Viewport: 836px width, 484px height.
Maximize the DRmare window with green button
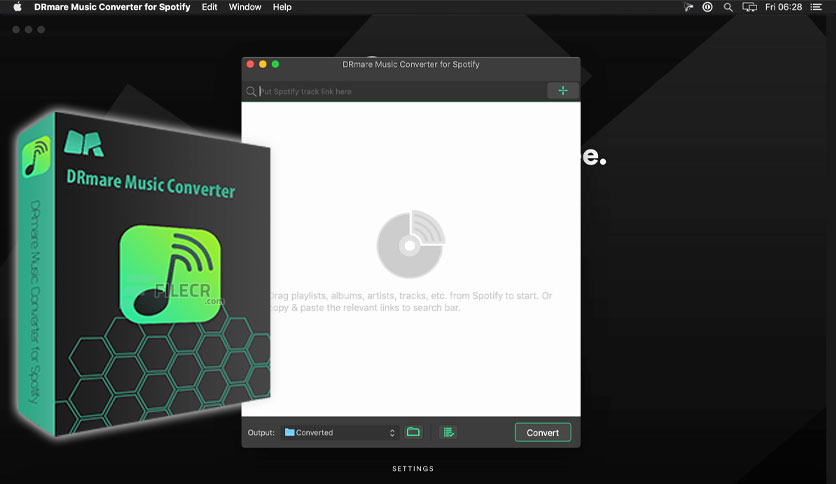(x=276, y=64)
